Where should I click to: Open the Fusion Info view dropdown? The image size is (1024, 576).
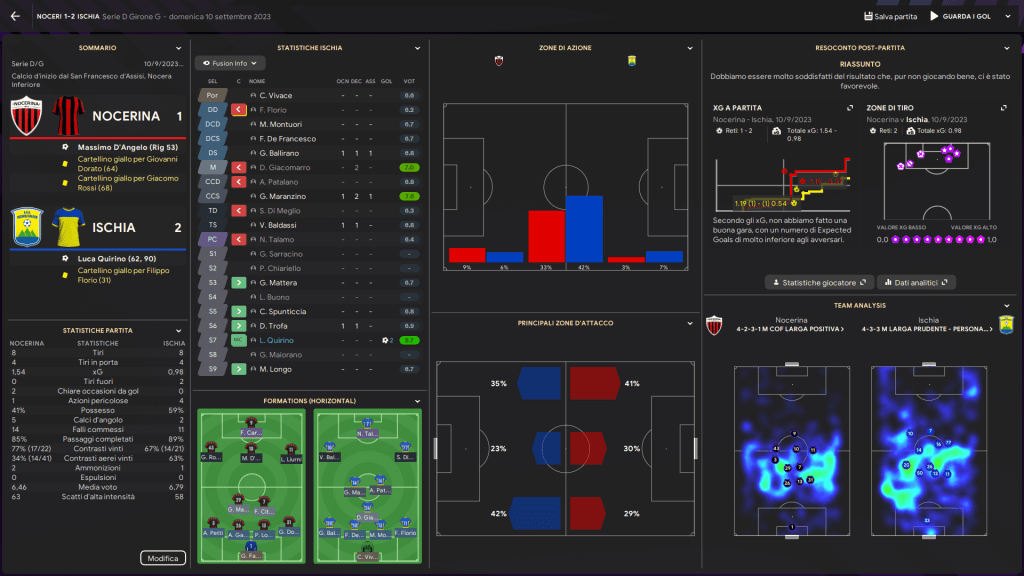click(230, 62)
